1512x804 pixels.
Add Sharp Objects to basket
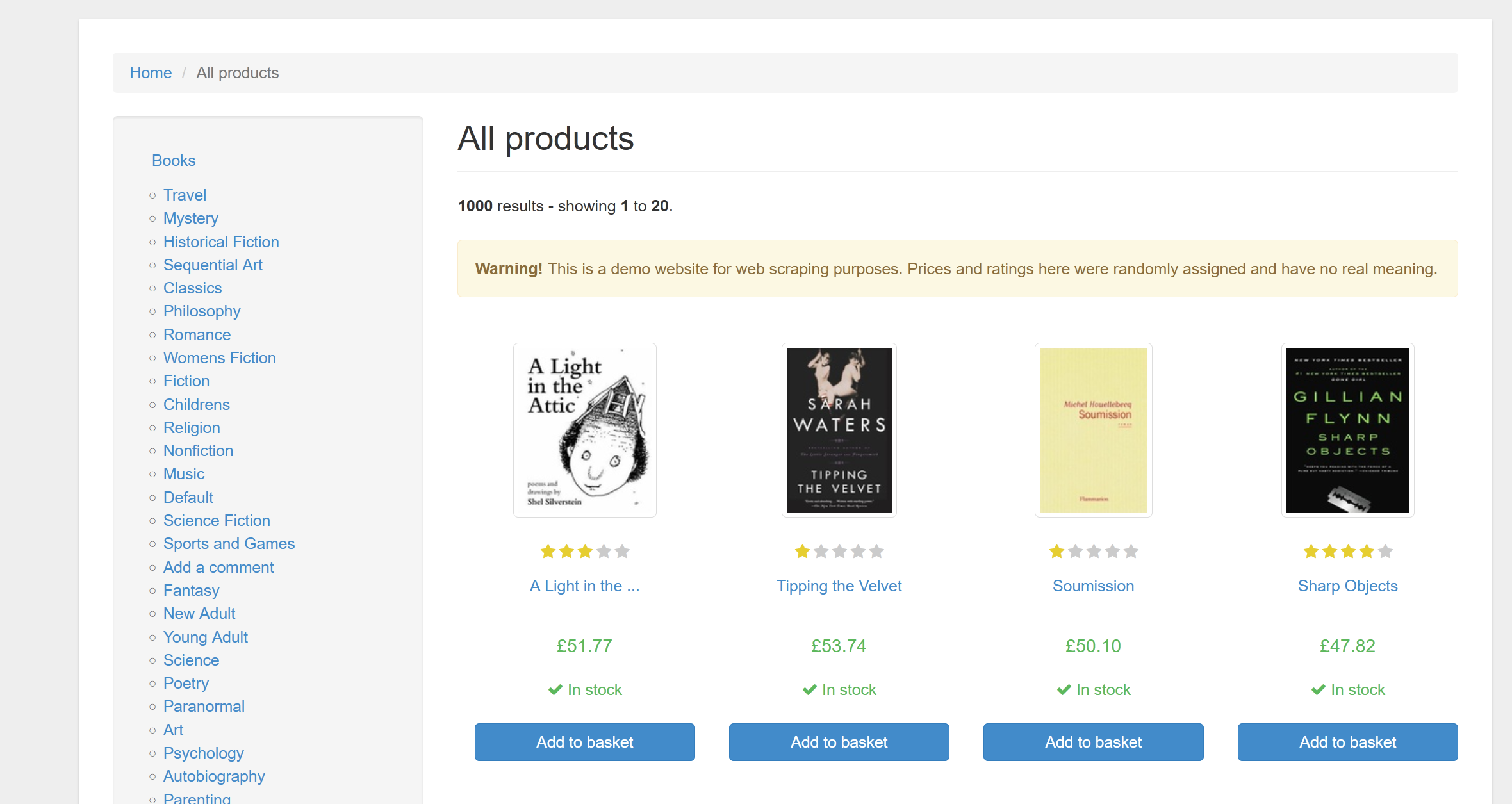(1347, 742)
